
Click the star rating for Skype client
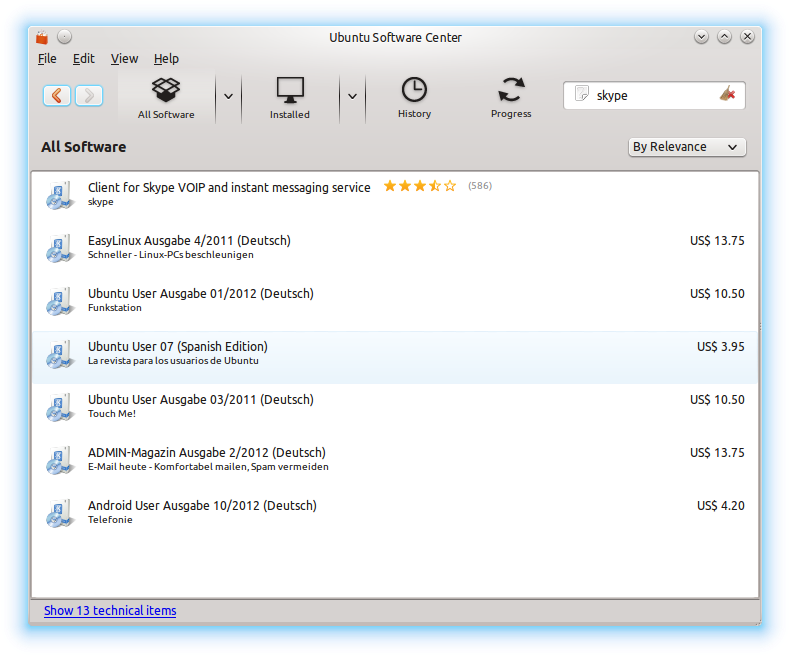tap(419, 186)
